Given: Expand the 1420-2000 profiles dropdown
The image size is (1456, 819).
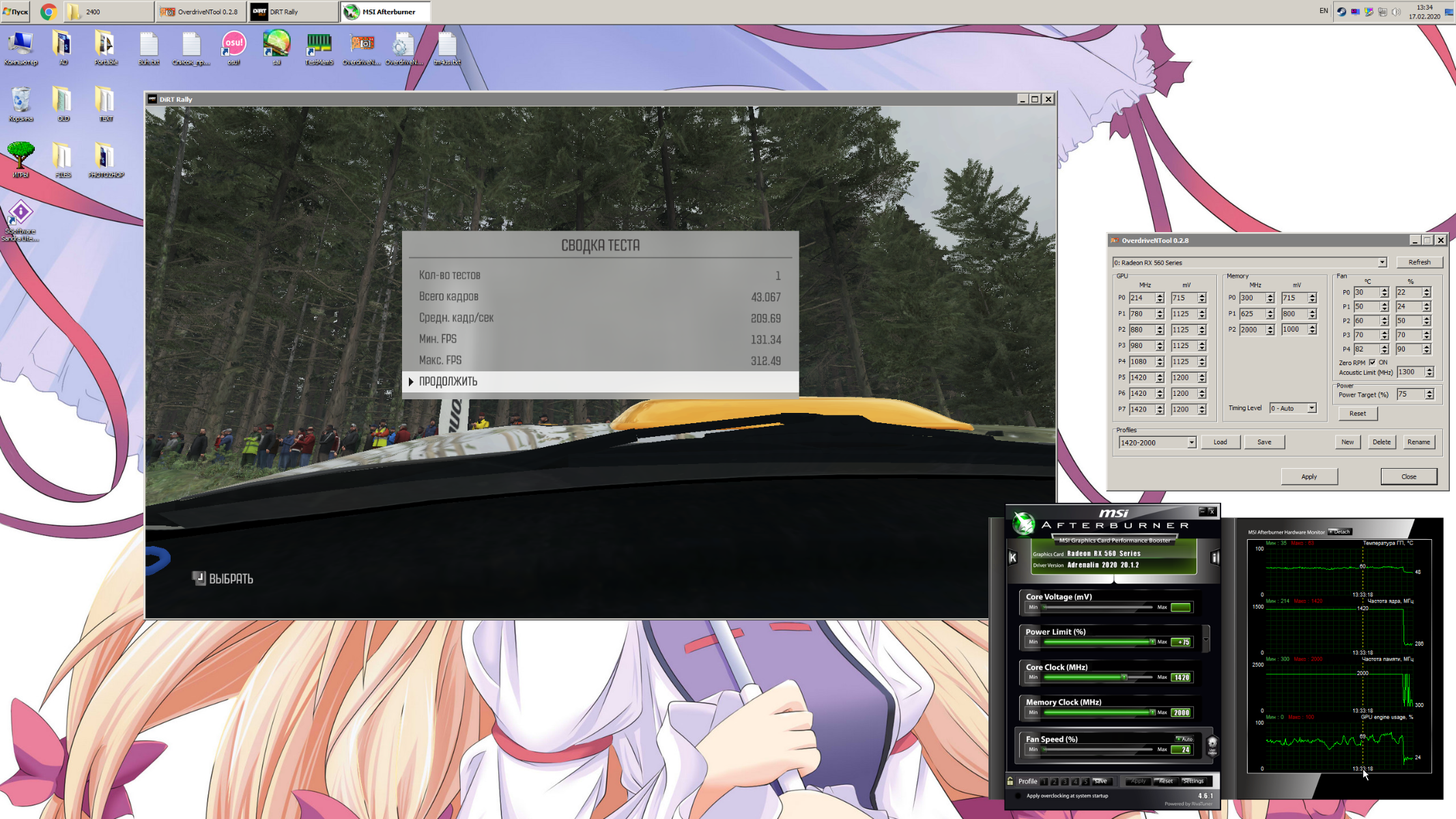Looking at the screenshot, I should coord(1191,442).
